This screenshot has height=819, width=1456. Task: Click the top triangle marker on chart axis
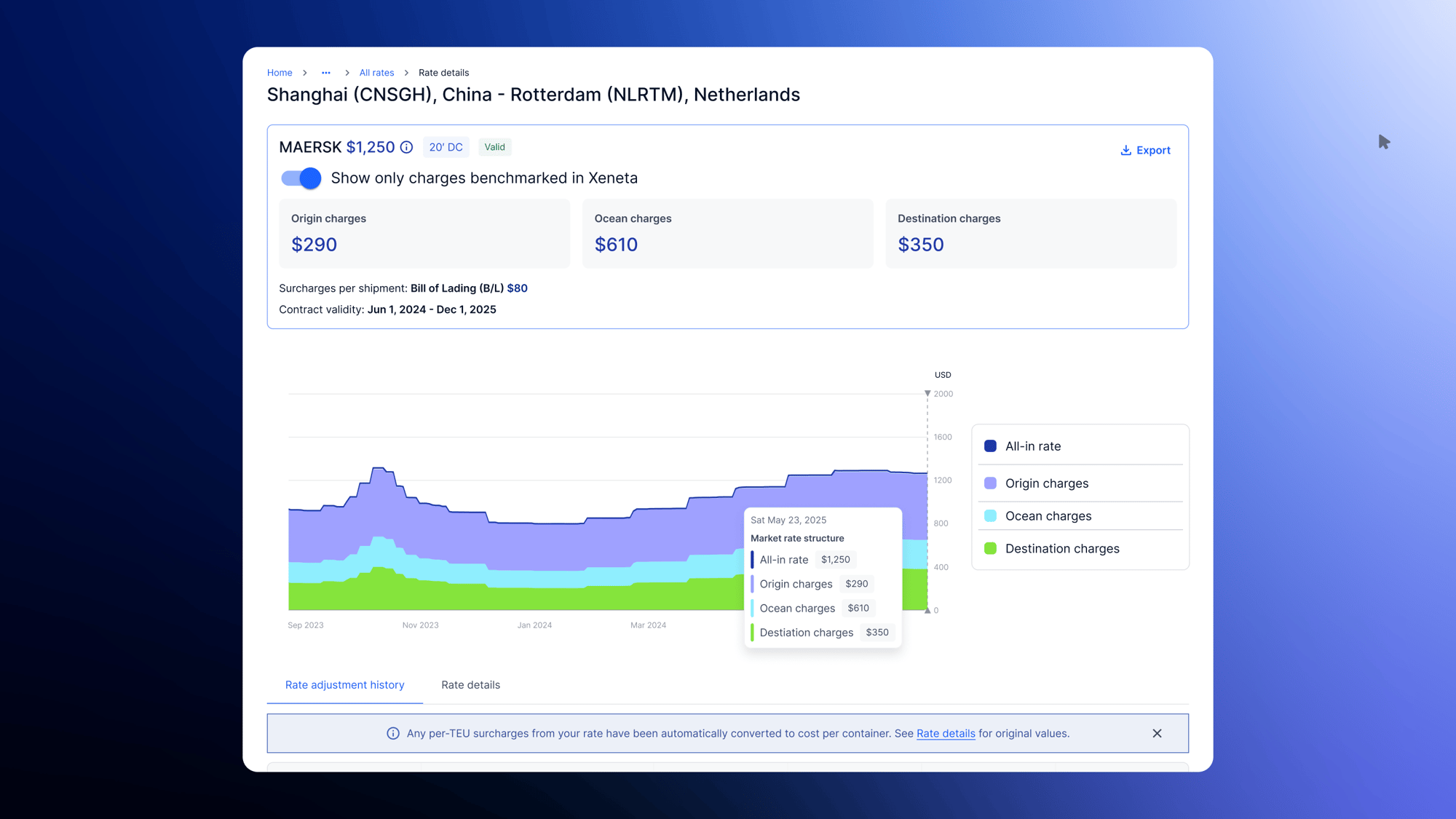927,393
